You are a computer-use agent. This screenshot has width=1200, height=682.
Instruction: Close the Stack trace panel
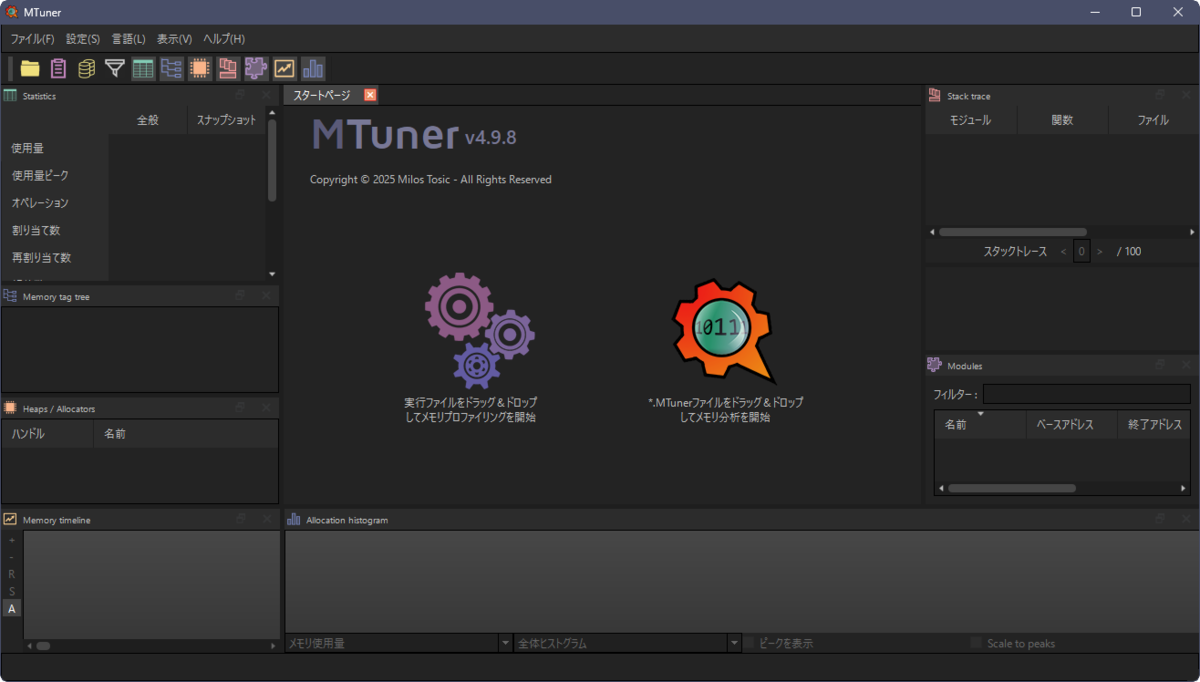coord(1186,95)
